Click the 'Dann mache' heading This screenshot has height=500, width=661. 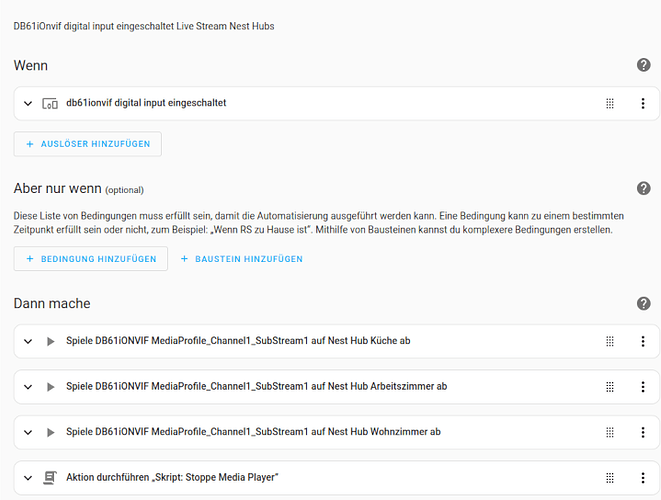click(x=52, y=303)
